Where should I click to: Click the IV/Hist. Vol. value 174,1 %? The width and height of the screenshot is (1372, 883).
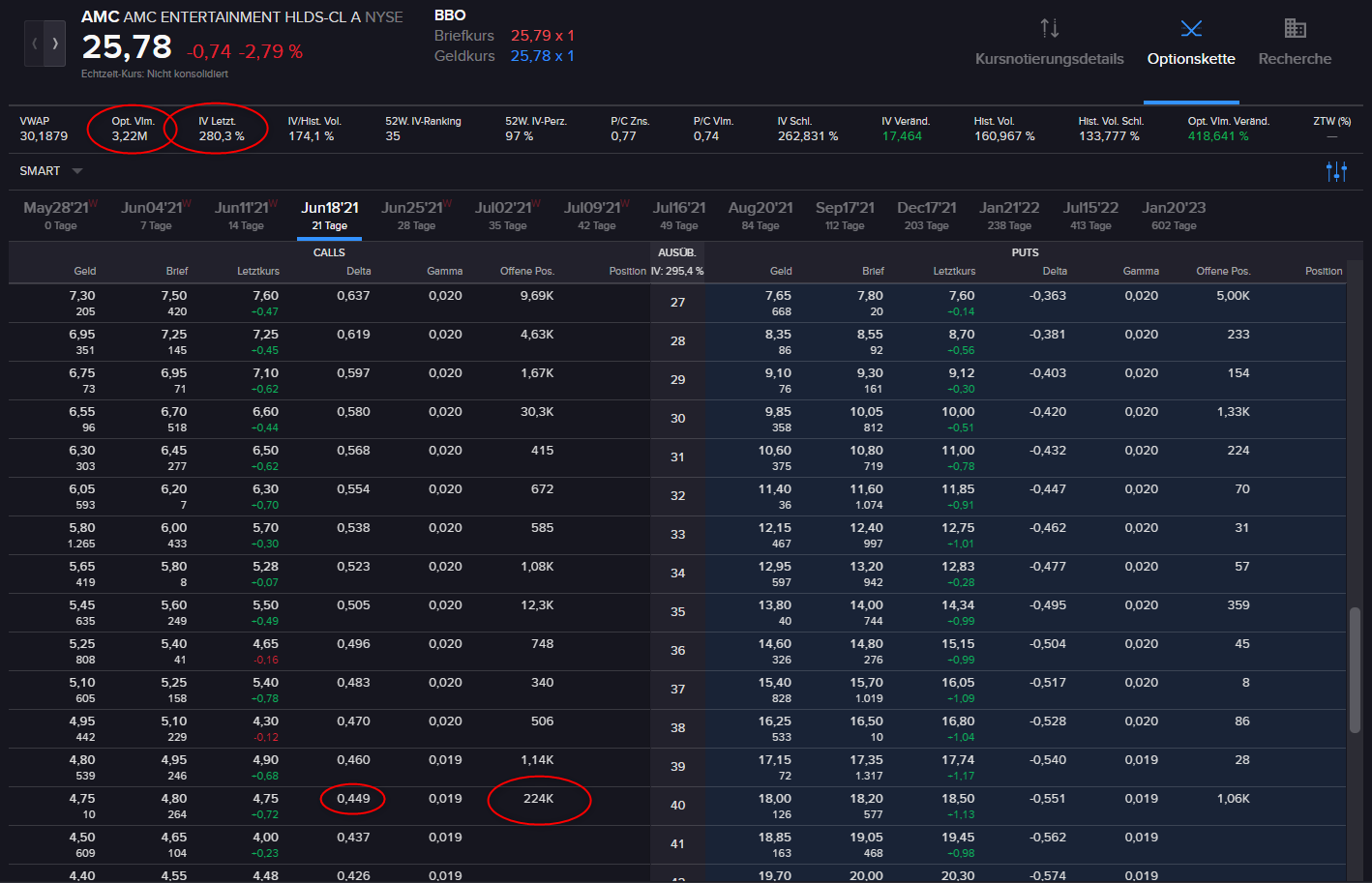[311, 136]
